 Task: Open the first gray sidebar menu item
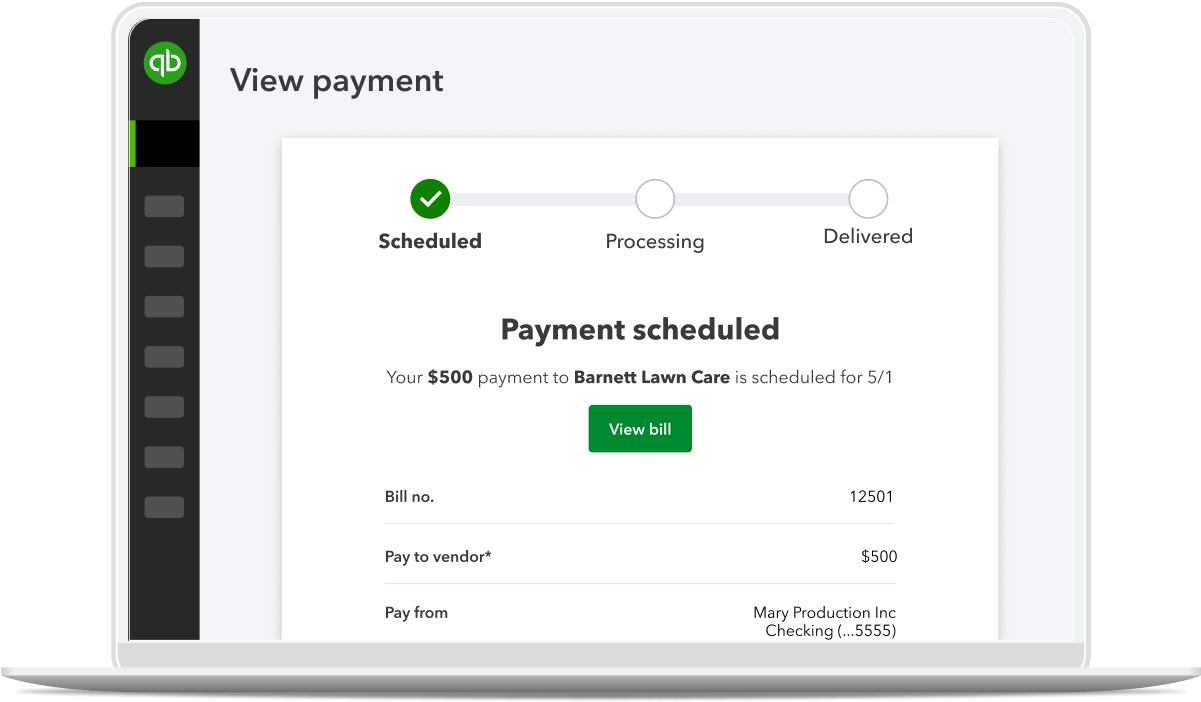pyautogui.click(x=164, y=207)
